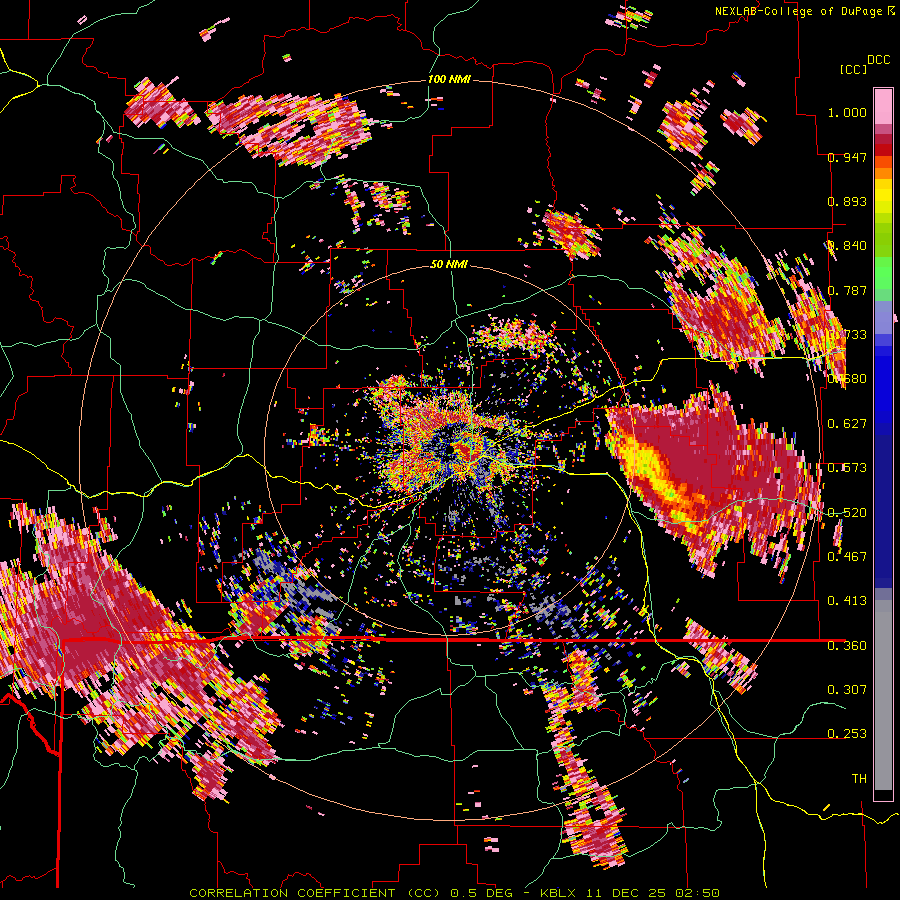
Task: Click the 0.413 scale value
Action: [847, 601]
